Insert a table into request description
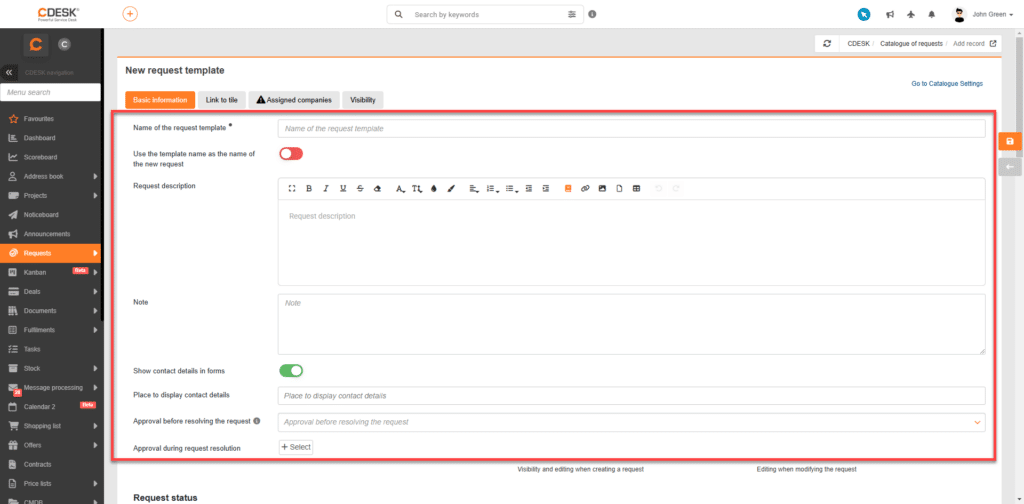Image resolution: width=1024 pixels, height=504 pixels. point(636,189)
